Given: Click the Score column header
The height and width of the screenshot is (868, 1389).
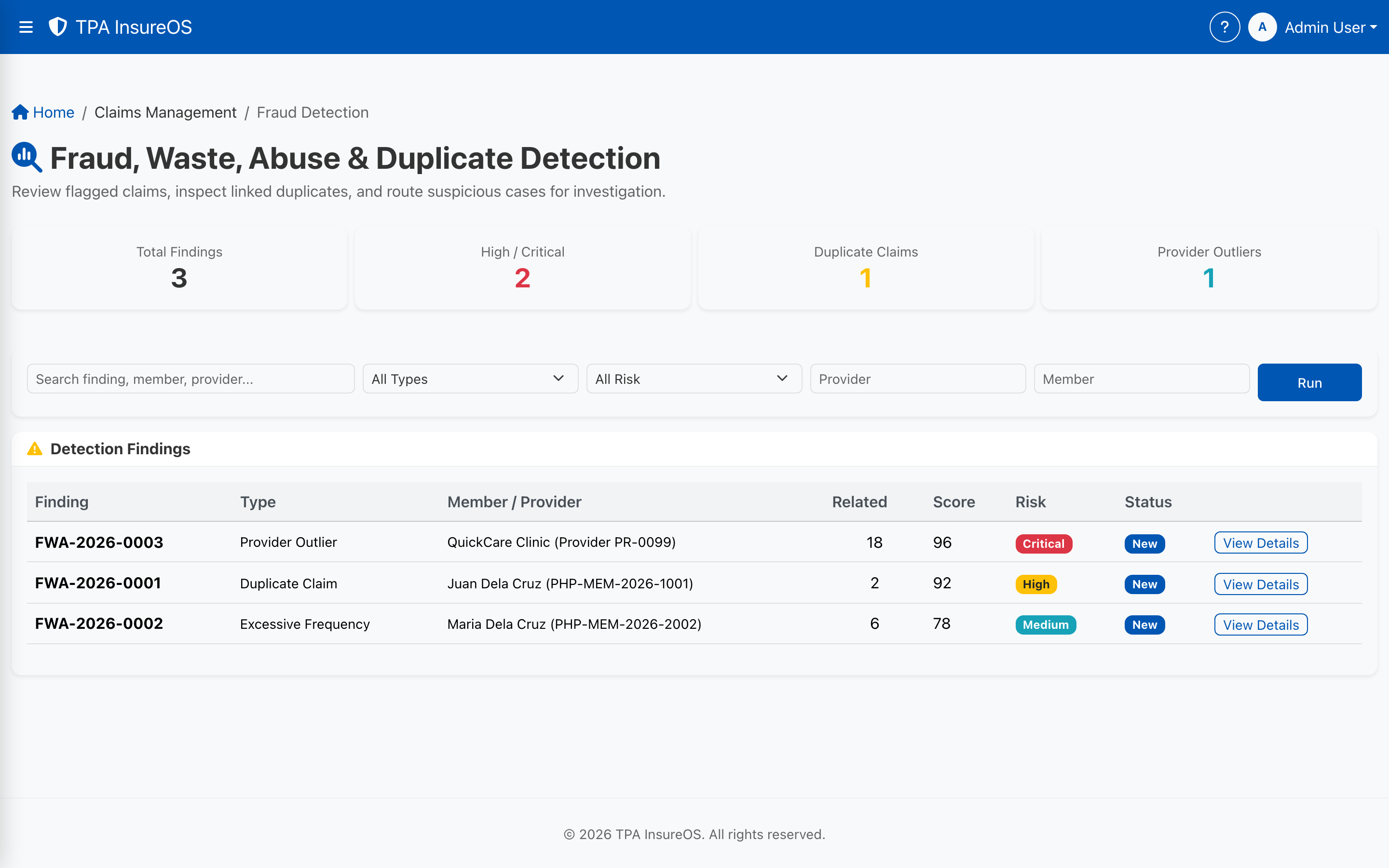Looking at the screenshot, I should coord(953,502).
